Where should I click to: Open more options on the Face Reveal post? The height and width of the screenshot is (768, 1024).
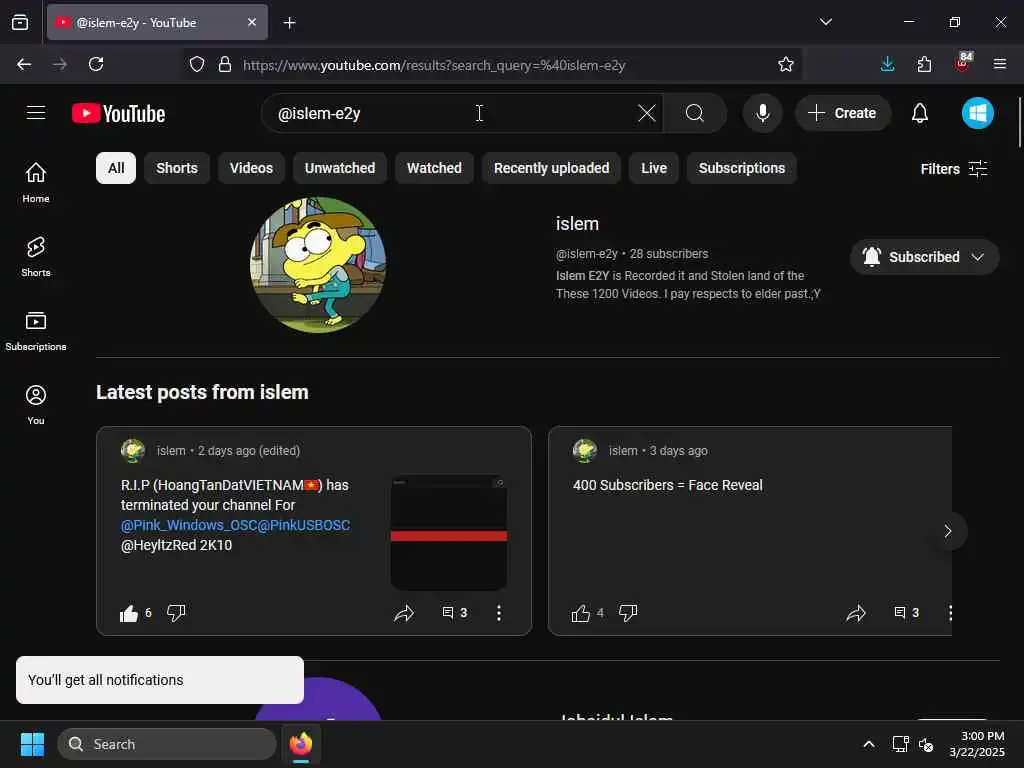[950, 613]
